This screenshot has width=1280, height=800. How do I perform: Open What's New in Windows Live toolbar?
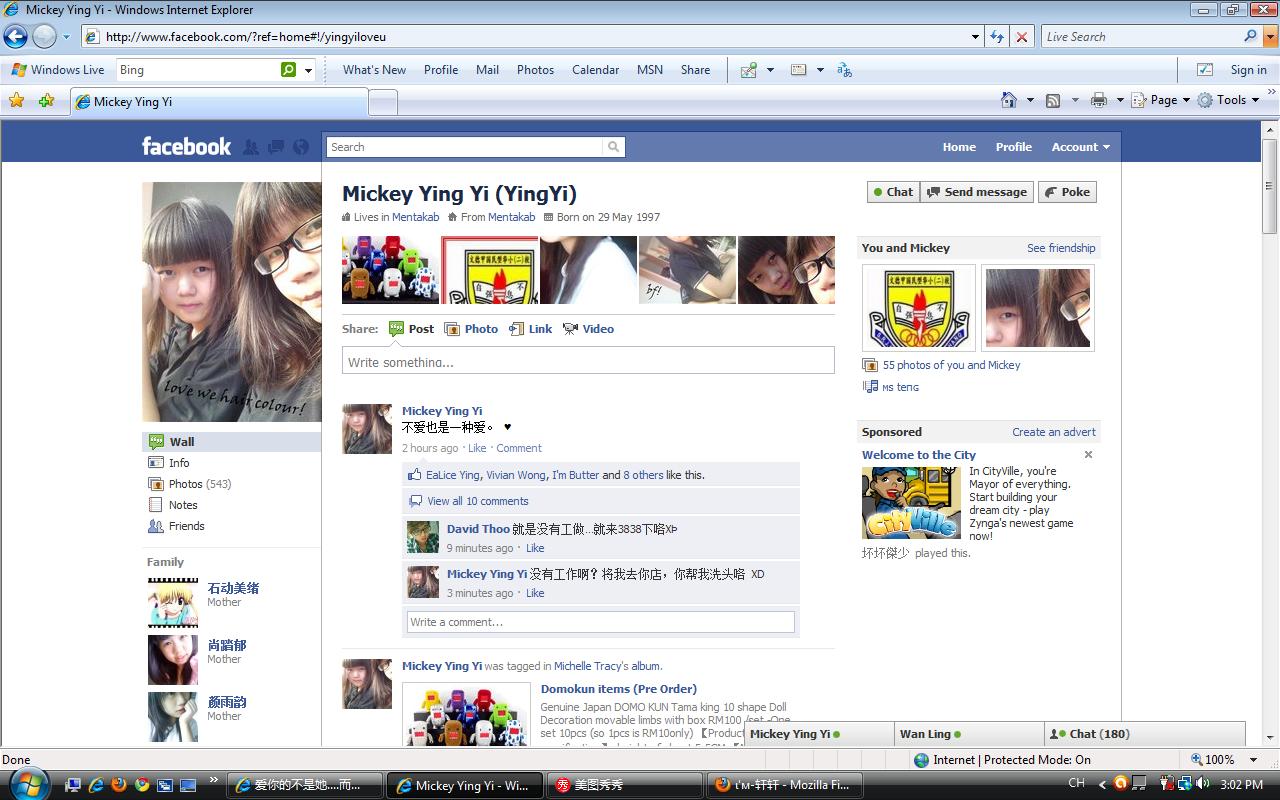pyautogui.click(x=374, y=70)
